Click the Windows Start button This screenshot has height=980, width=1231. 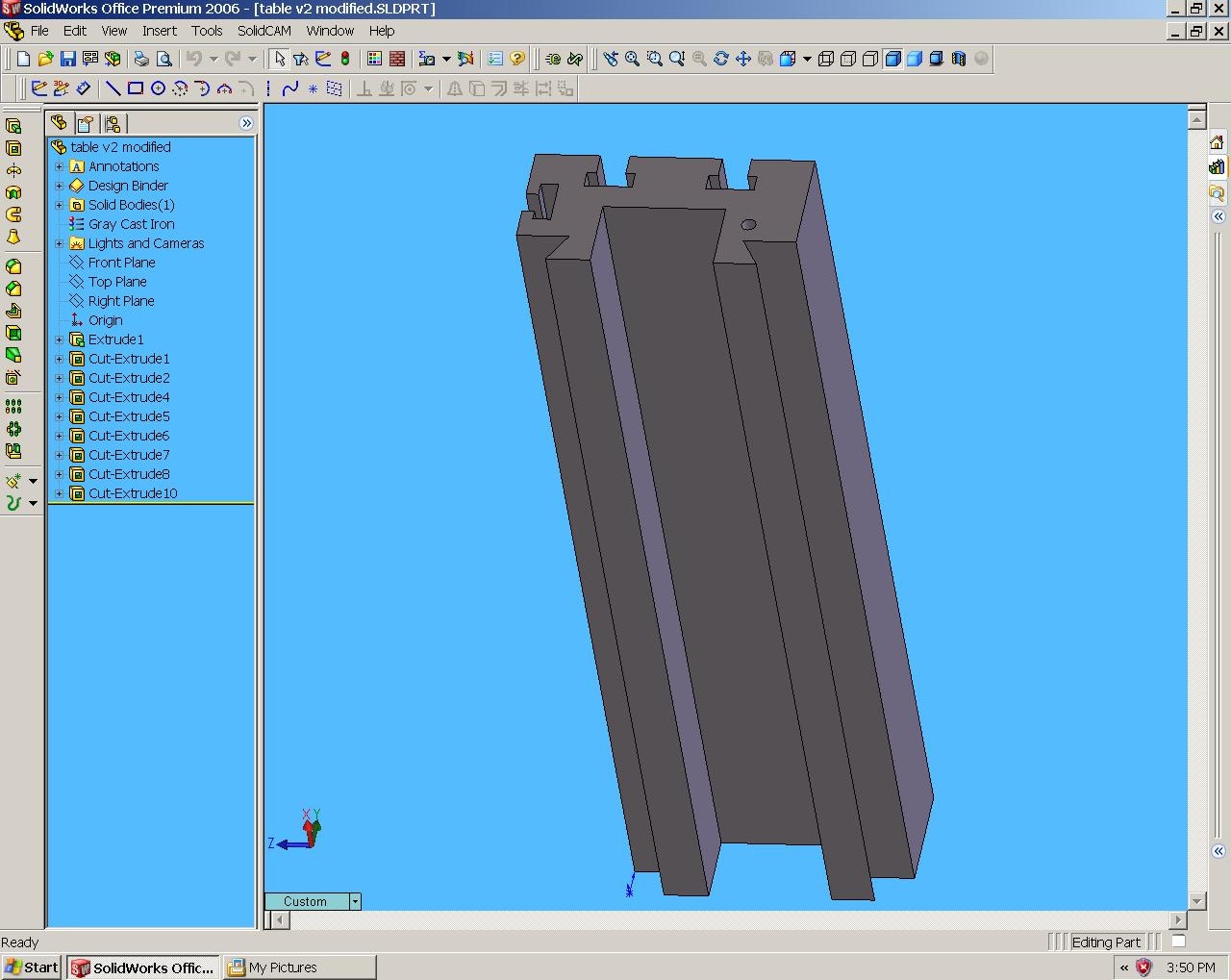pyautogui.click(x=32, y=967)
